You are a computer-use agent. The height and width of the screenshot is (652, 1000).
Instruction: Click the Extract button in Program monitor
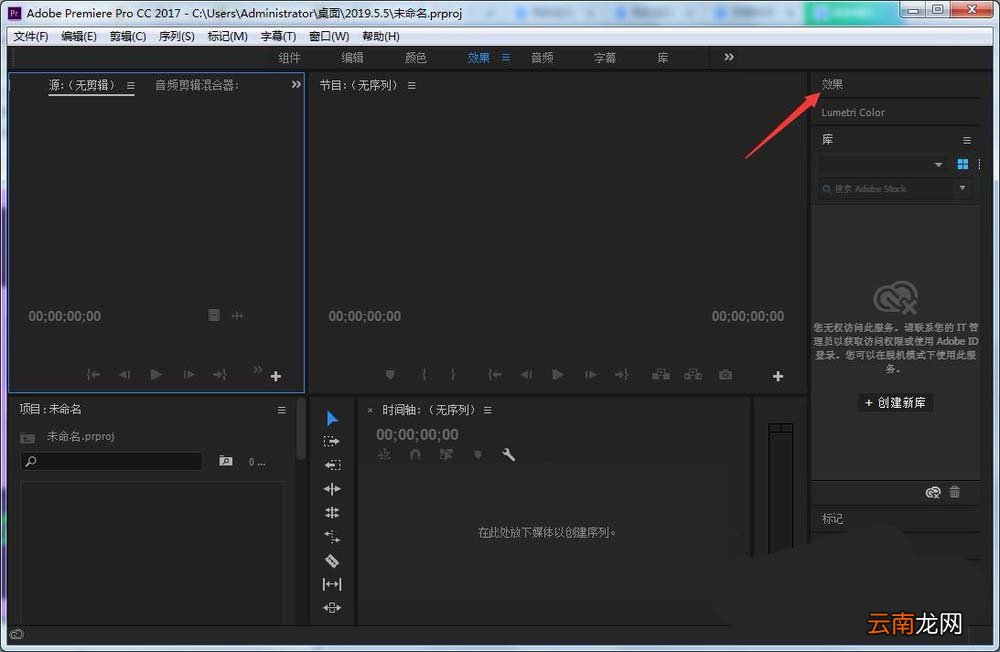693,374
